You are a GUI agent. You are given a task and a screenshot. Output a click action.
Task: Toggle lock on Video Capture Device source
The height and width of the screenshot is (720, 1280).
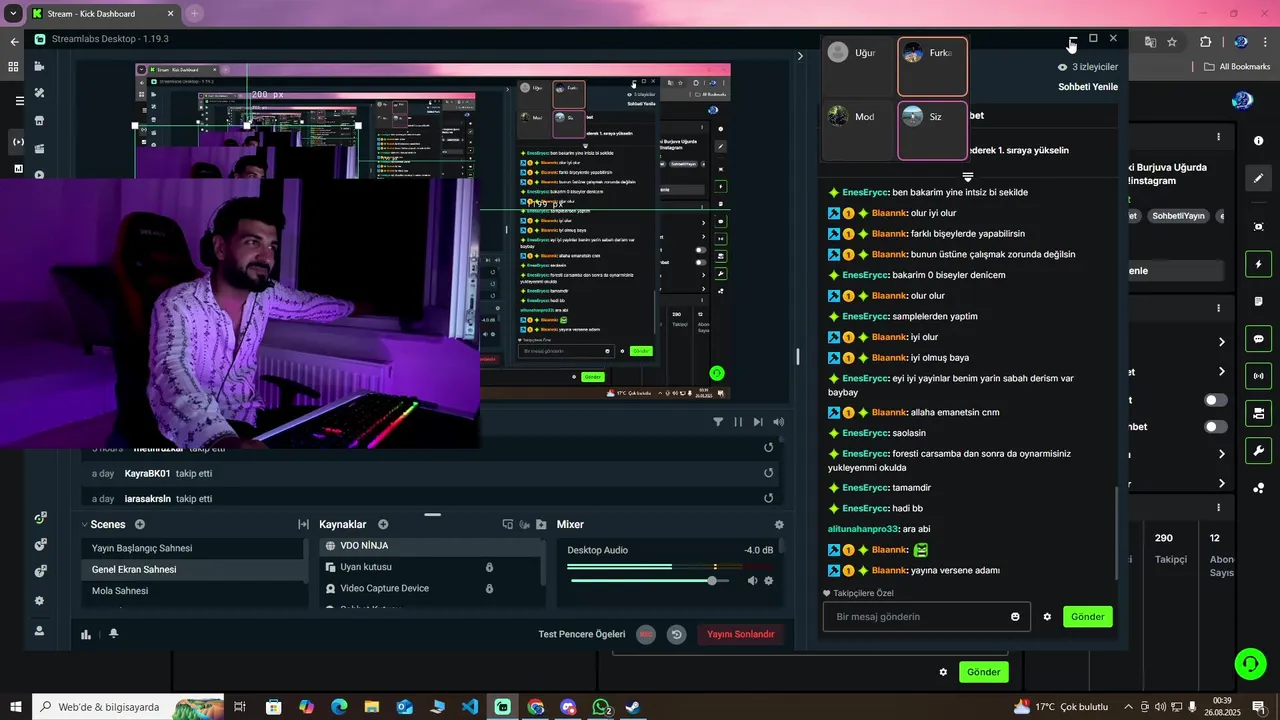point(489,588)
